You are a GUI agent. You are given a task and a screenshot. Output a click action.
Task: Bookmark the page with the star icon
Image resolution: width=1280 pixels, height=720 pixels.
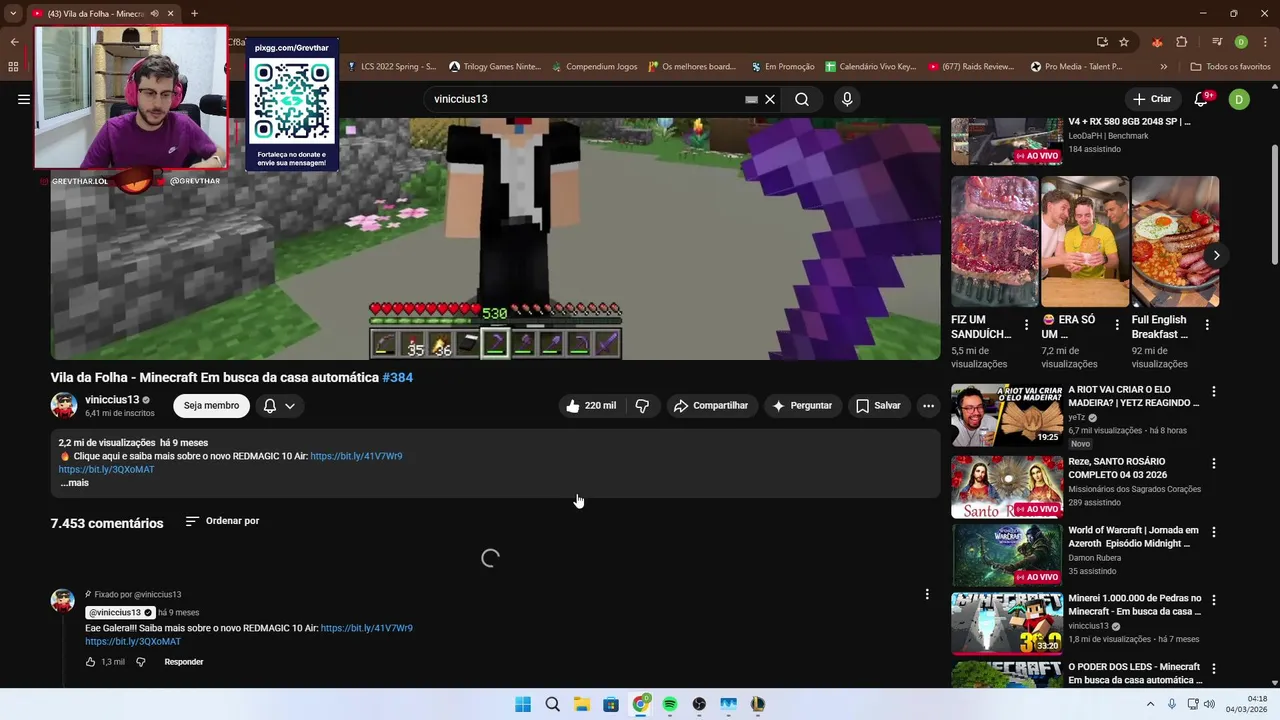click(x=1124, y=42)
